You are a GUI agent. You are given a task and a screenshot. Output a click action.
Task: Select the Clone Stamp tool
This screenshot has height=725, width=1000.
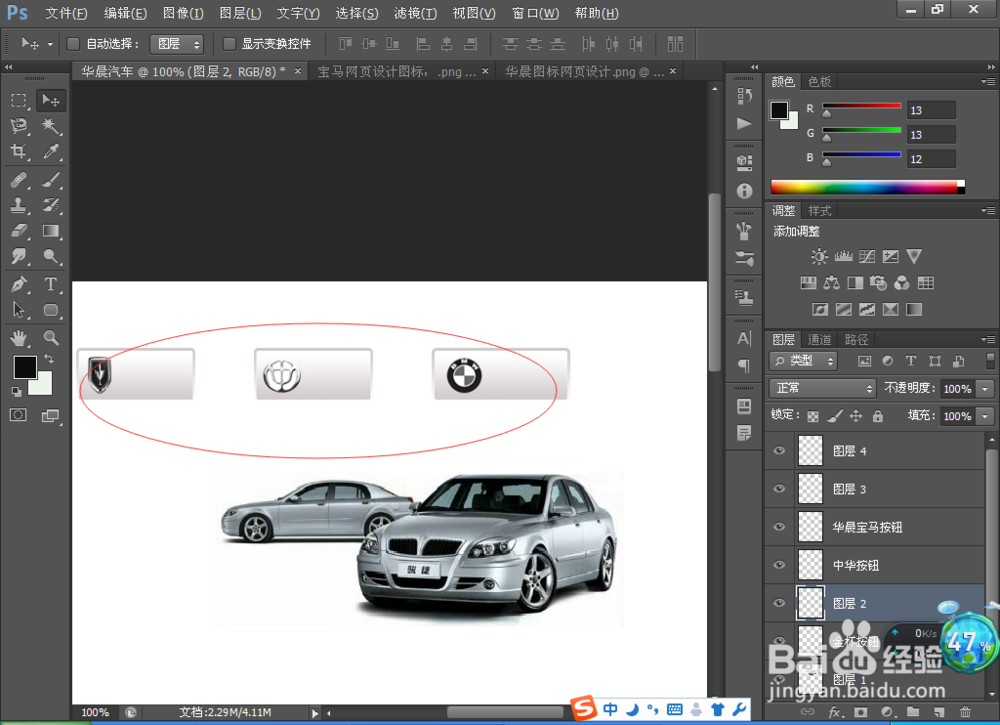[18, 205]
